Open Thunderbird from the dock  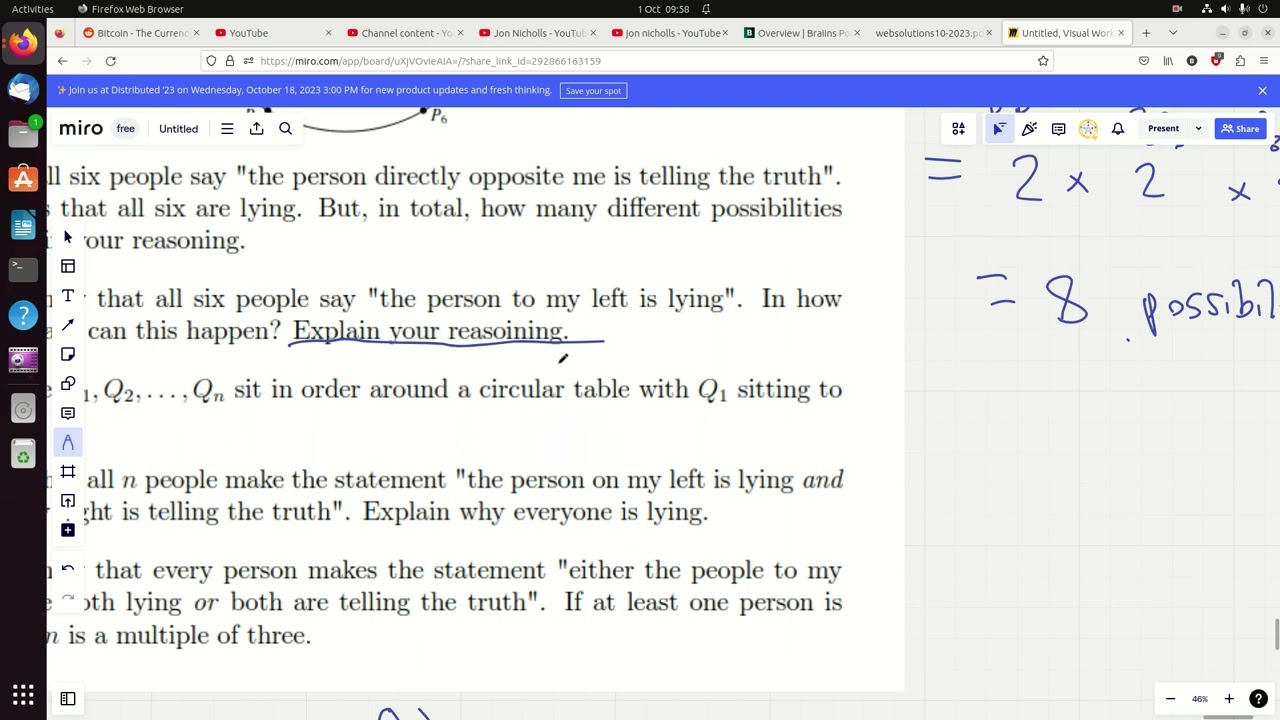pyautogui.click(x=23, y=88)
